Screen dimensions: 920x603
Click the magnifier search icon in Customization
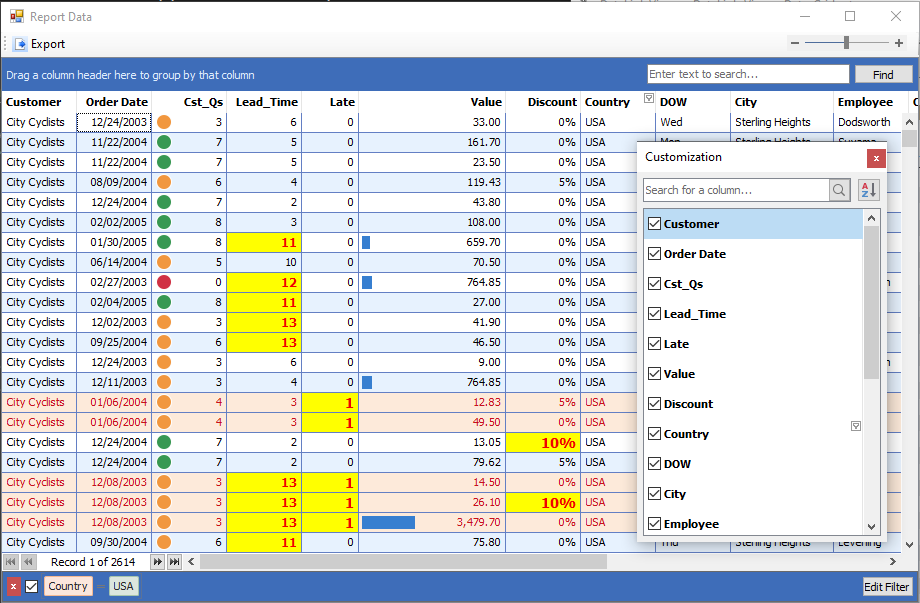(840, 190)
